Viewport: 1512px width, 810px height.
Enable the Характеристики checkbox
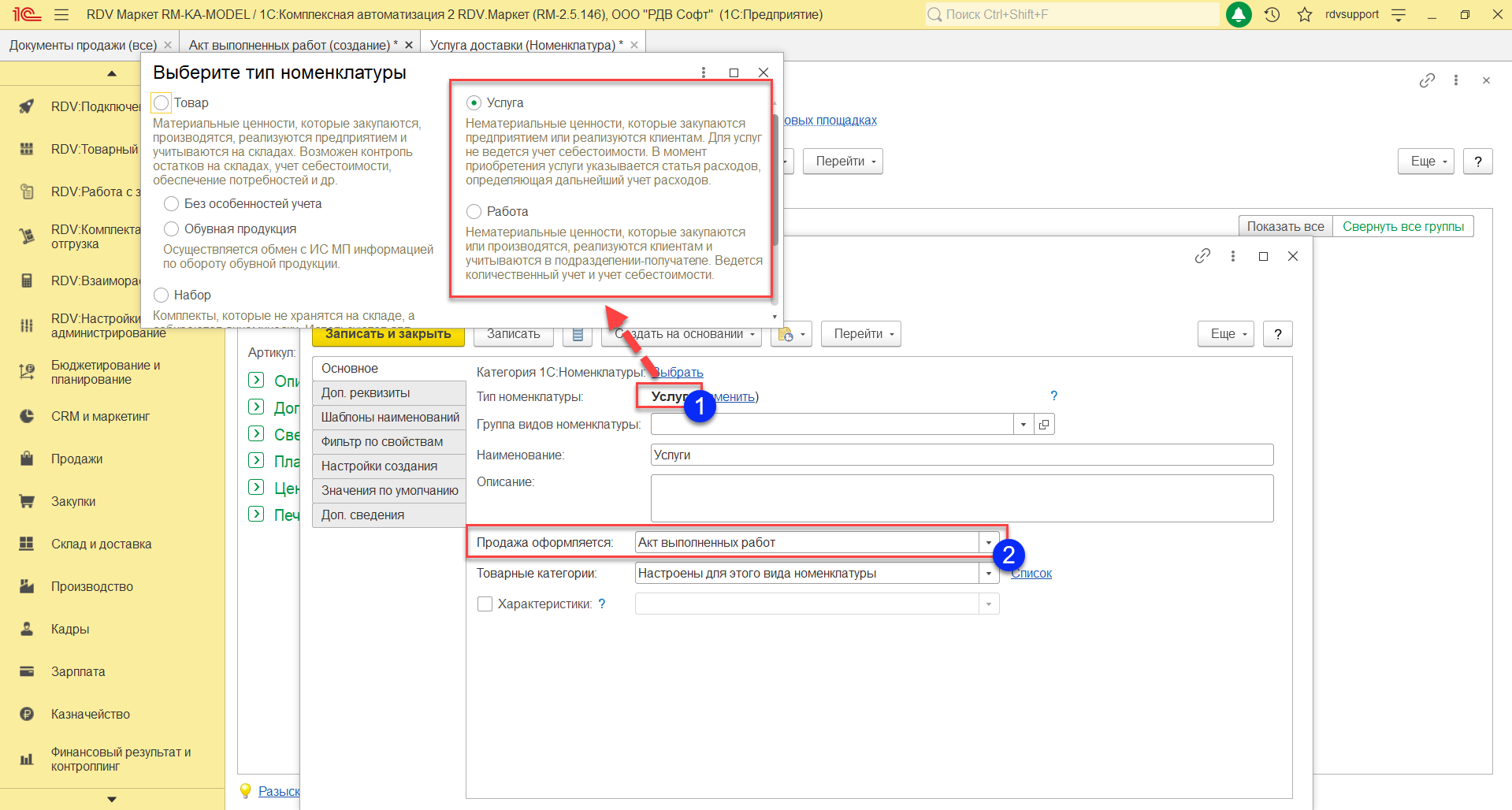(485, 604)
